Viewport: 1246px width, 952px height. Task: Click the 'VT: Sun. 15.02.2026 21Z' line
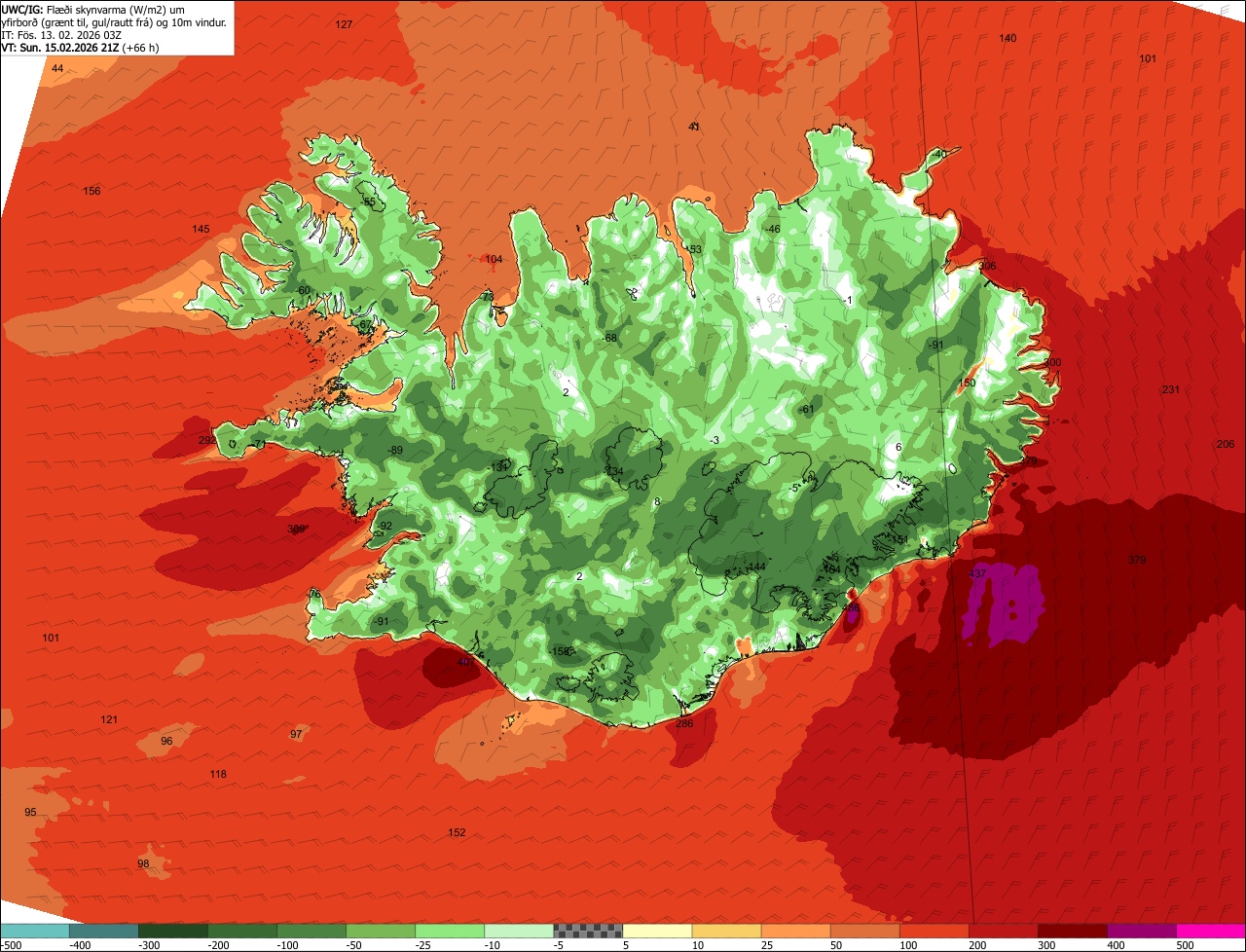pos(80,48)
